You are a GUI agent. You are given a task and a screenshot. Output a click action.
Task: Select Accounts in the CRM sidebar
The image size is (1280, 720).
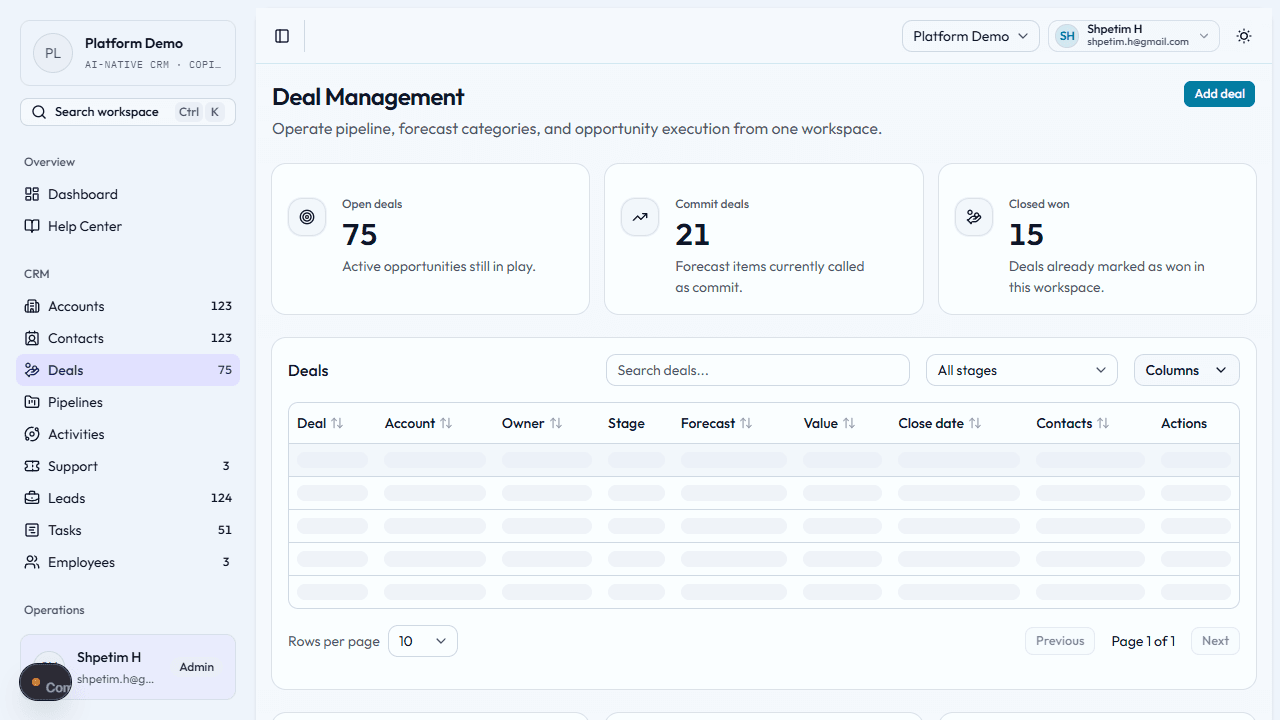pos(76,306)
